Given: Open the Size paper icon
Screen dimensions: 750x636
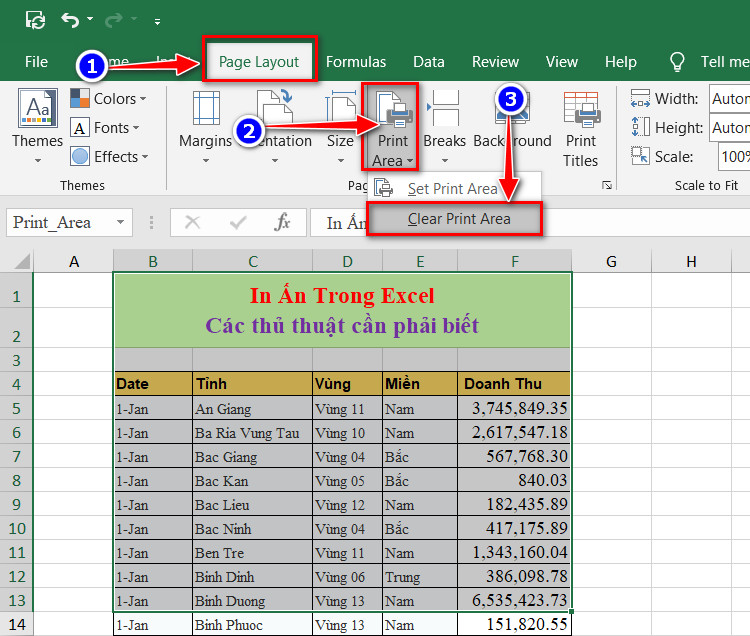Looking at the screenshot, I should point(340,108).
